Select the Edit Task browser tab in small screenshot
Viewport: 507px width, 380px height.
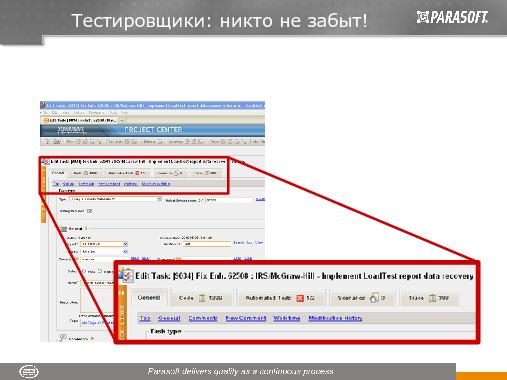(x=80, y=120)
